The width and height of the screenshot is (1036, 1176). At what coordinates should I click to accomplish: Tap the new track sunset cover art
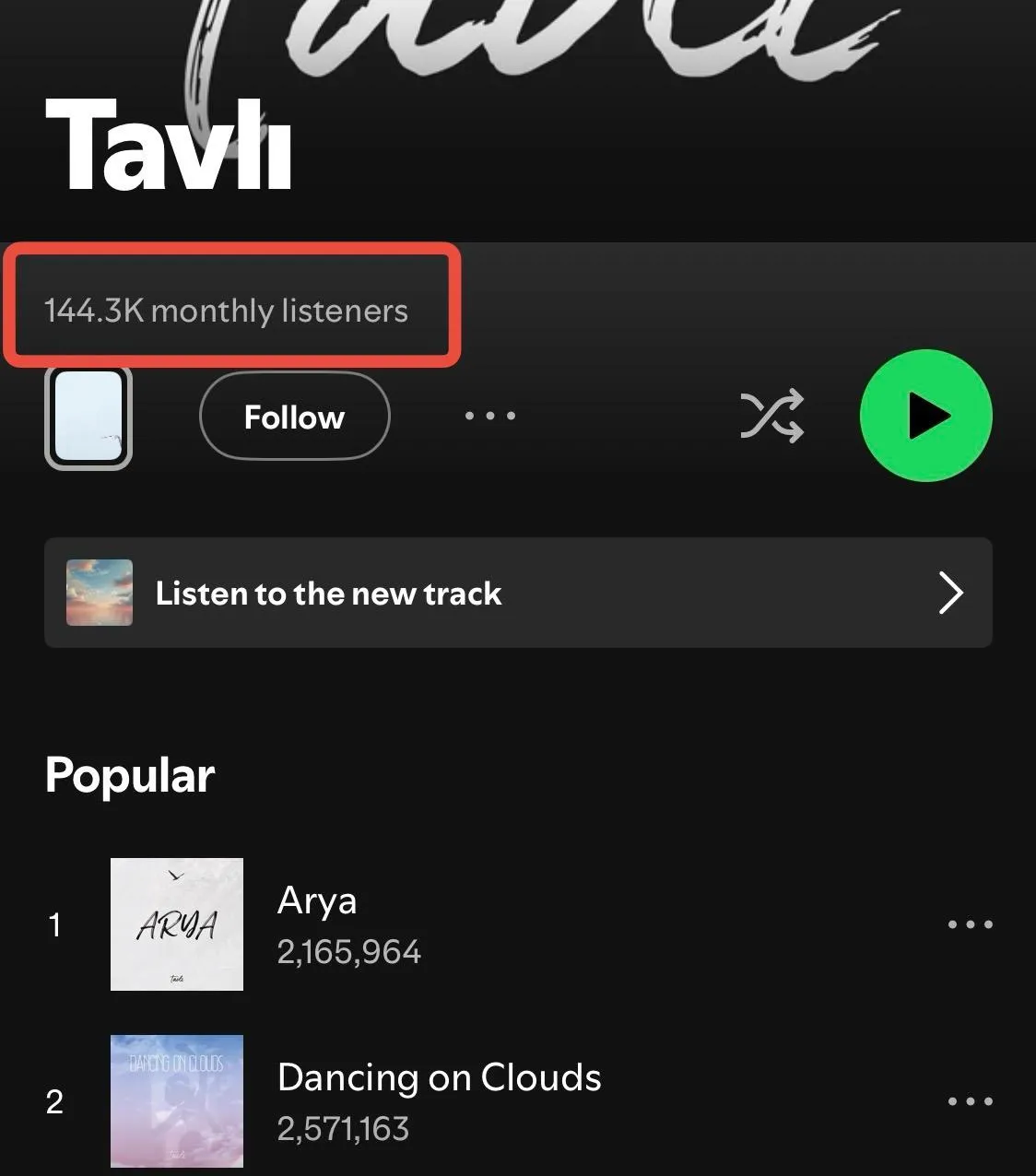pos(100,593)
